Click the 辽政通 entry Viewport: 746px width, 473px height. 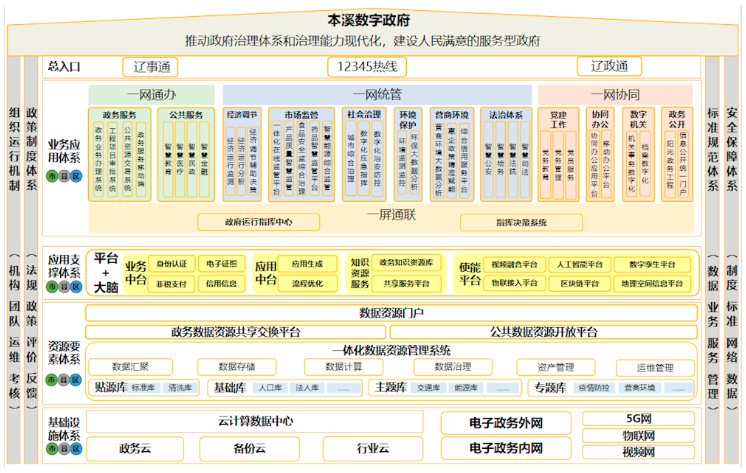(x=608, y=67)
